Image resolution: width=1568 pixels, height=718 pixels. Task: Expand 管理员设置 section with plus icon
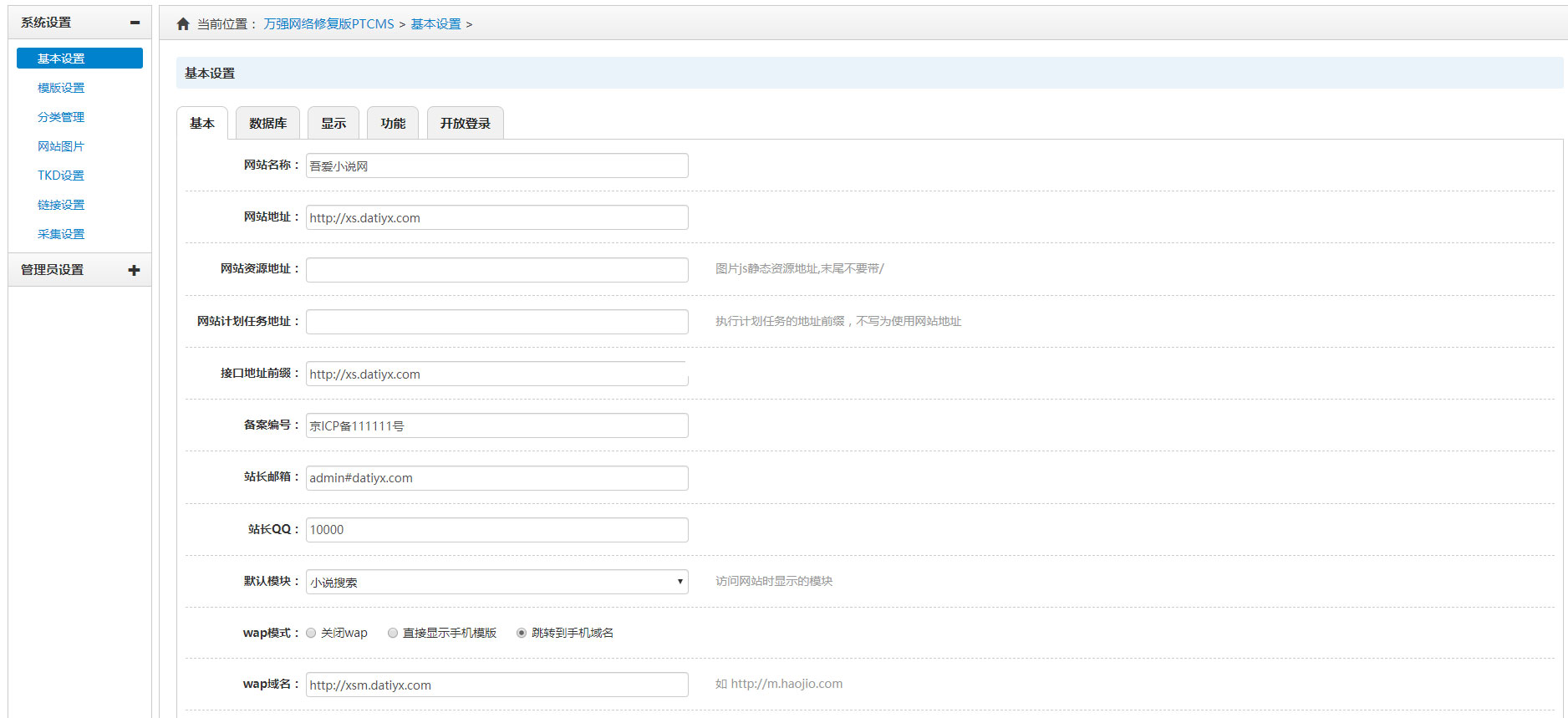tap(134, 270)
